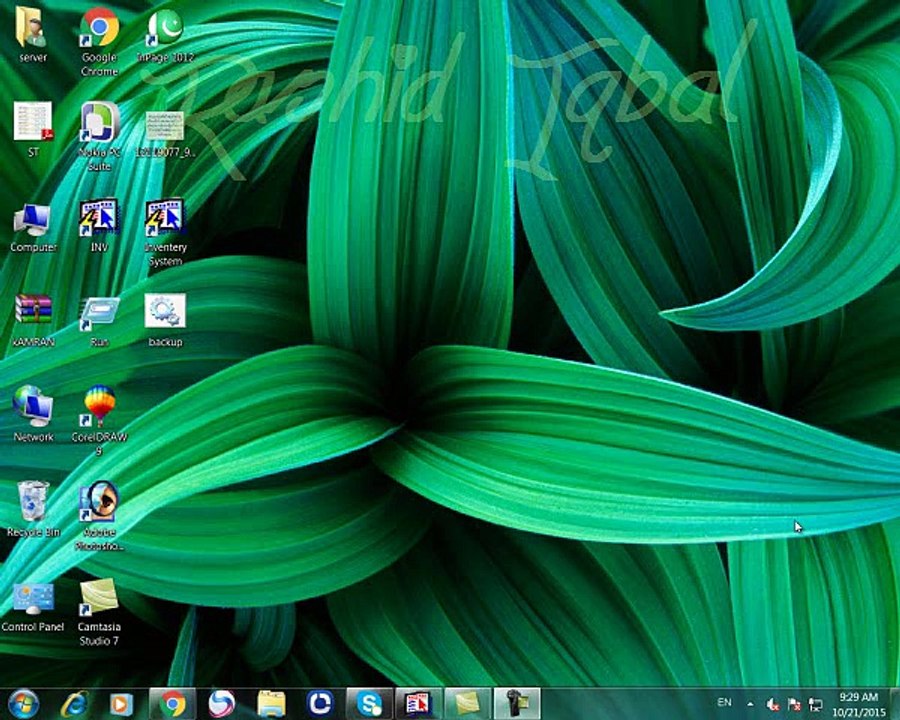Select the Camtasia Studio 7 icon
The image size is (900, 720).
99,598
